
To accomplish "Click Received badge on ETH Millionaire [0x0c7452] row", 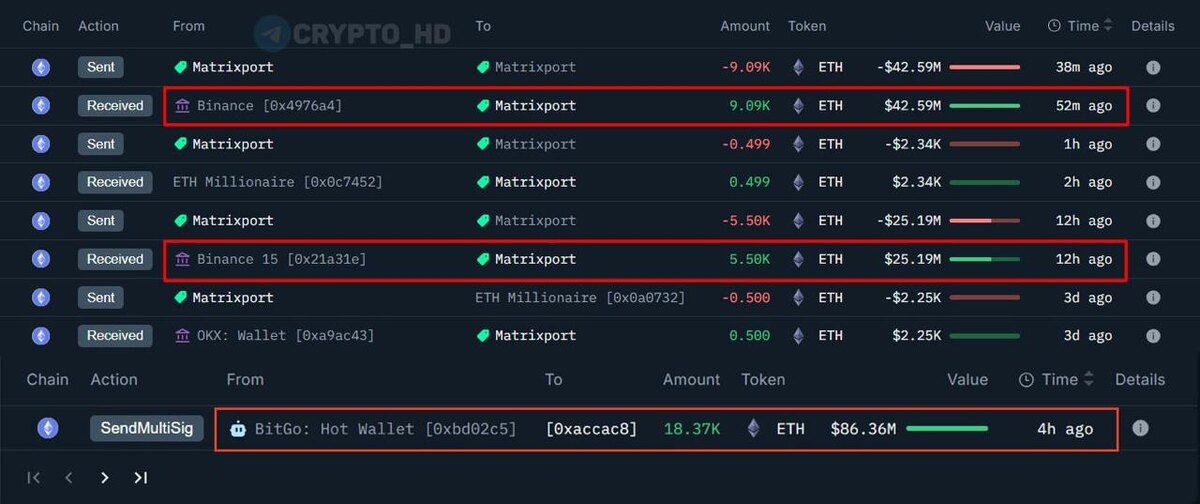I will click(115, 182).
